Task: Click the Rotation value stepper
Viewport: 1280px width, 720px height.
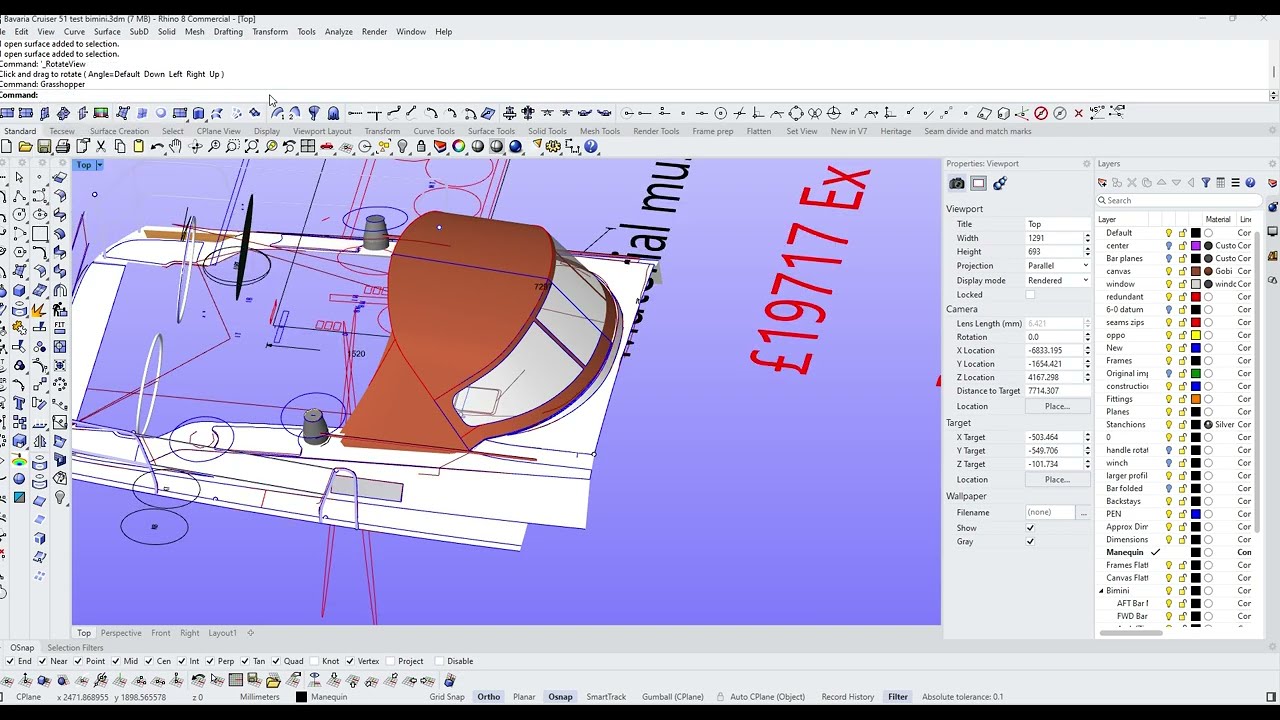Action: (1087, 337)
